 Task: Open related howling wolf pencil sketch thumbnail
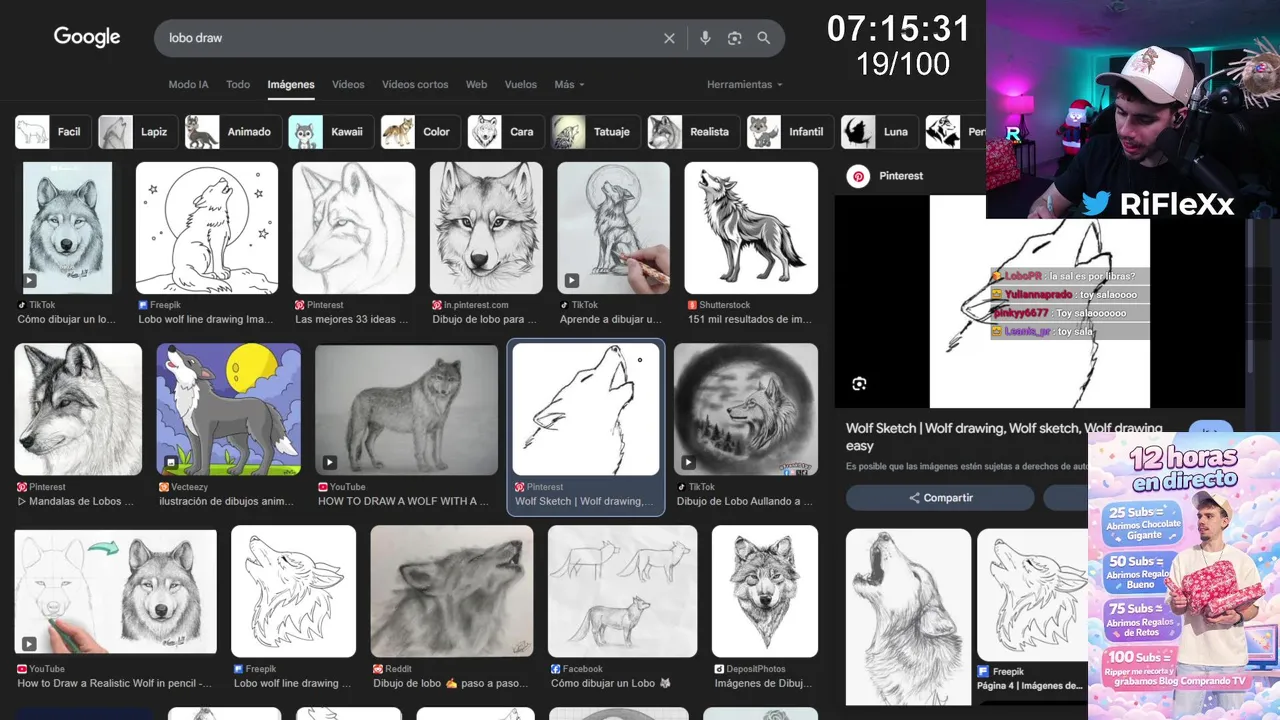click(908, 617)
